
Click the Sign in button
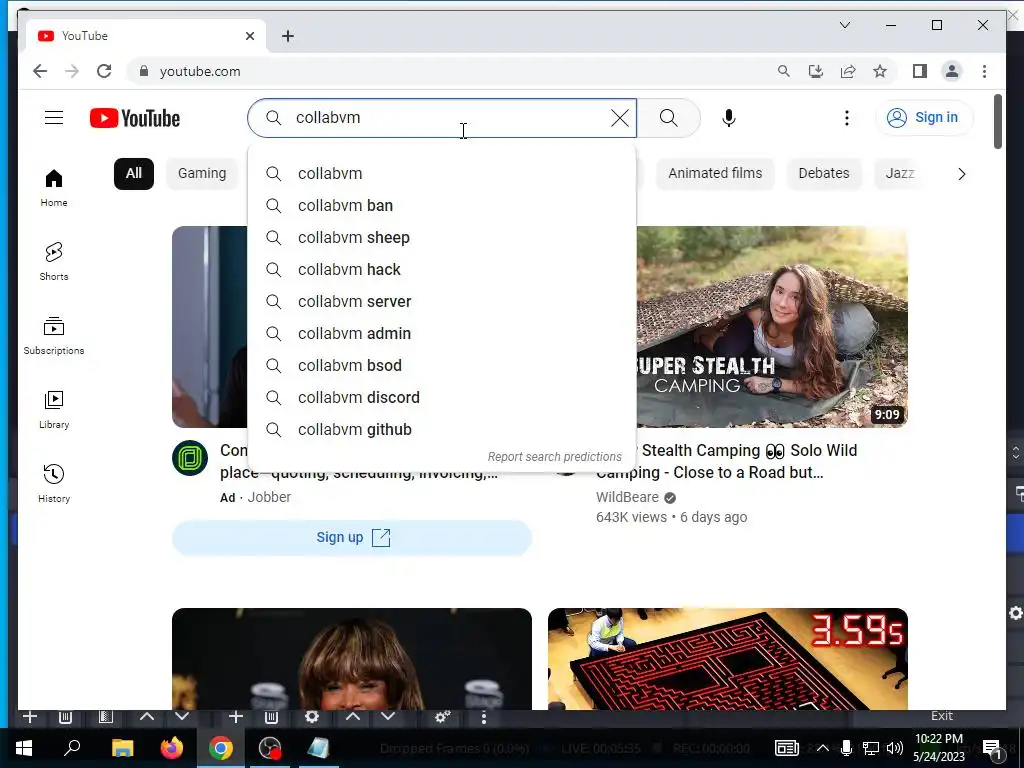click(924, 118)
